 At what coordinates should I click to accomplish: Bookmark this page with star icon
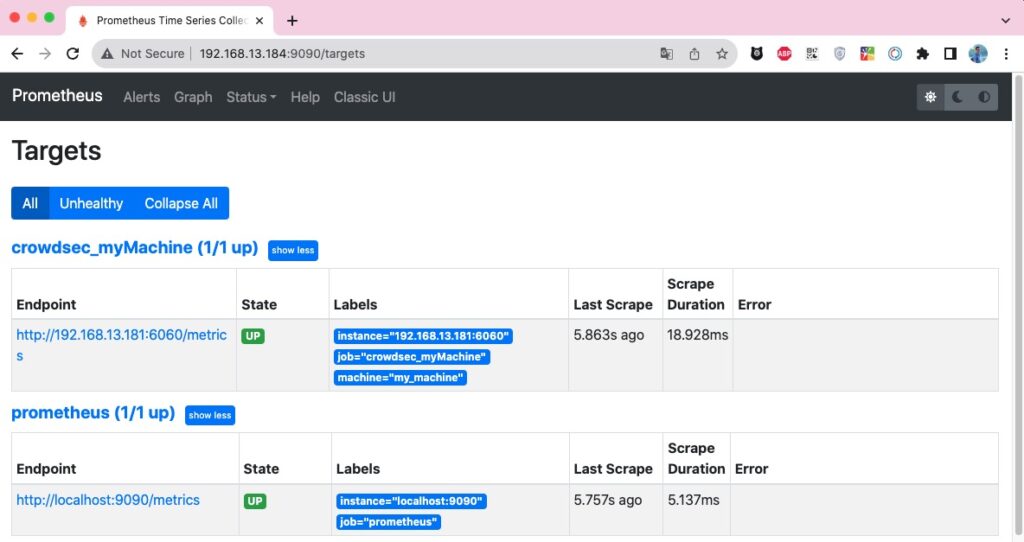pos(722,54)
